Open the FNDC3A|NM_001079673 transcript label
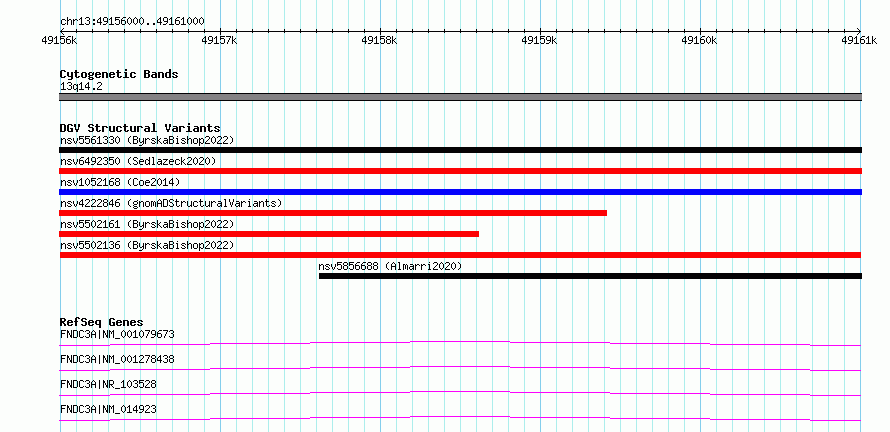The width and height of the screenshot is (890, 432). pyautogui.click(x=117, y=334)
